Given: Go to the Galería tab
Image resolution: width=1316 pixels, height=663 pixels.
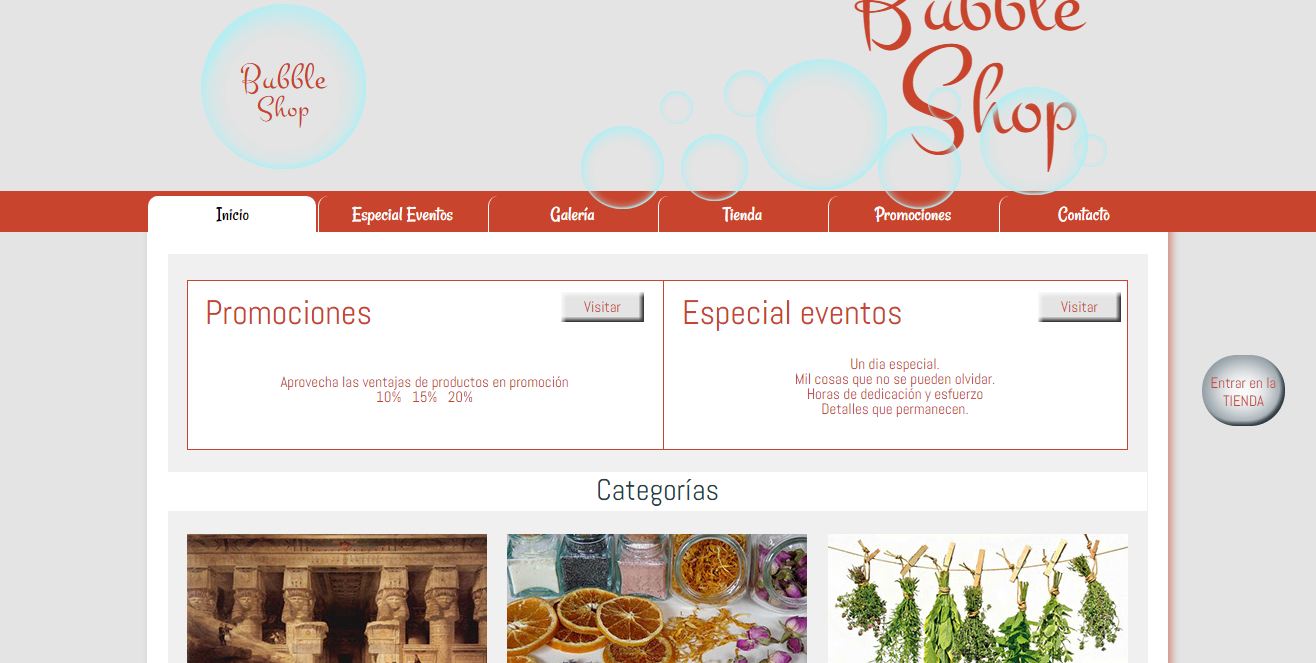Looking at the screenshot, I should point(572,215).
